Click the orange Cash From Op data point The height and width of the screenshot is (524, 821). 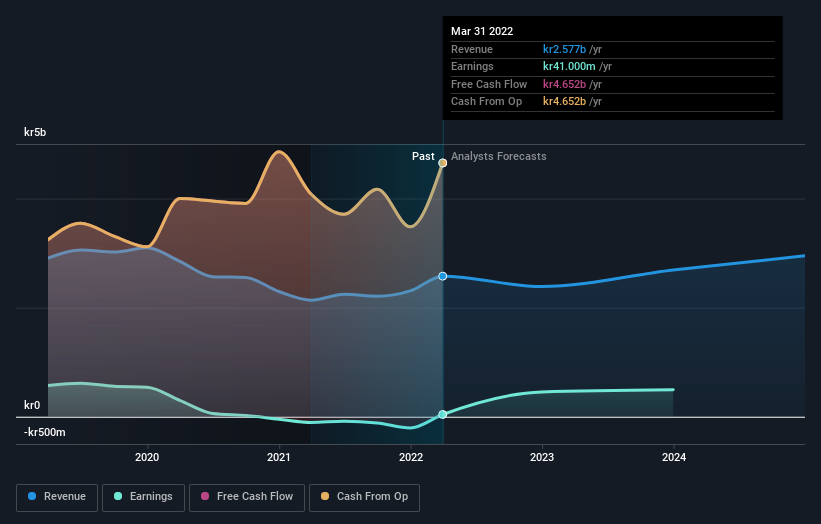(x=442, y=163)
